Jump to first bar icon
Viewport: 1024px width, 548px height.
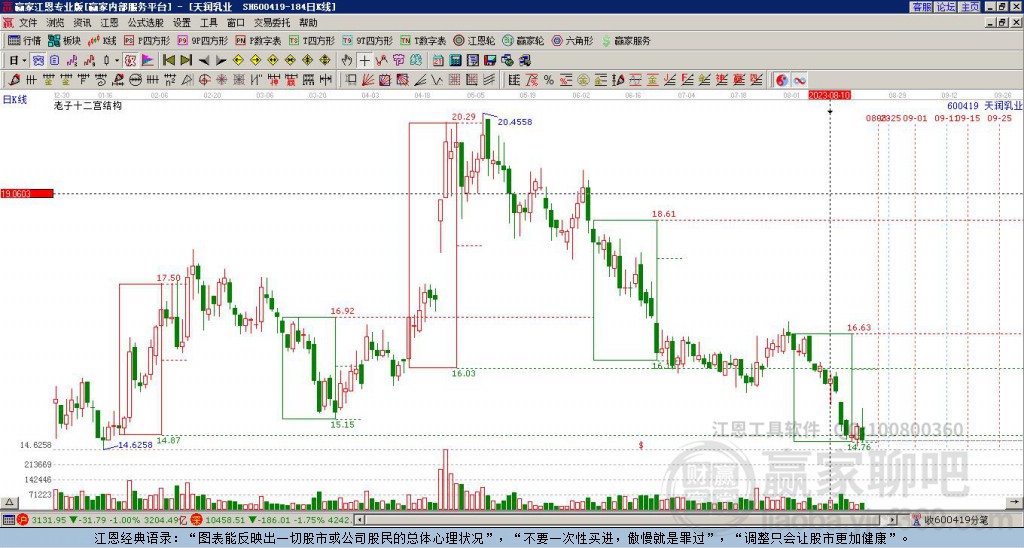pos(168,61)
